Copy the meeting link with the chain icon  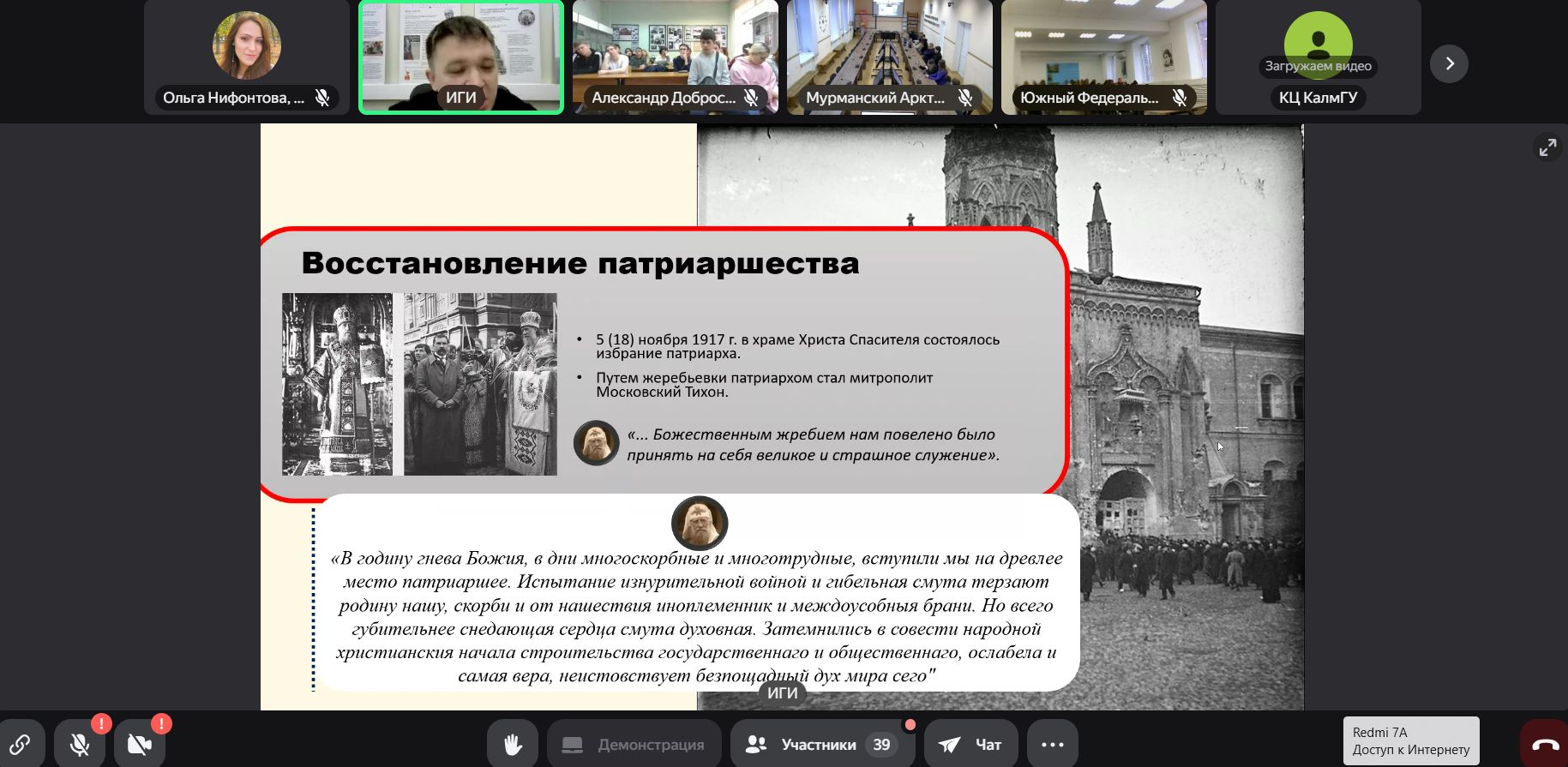pos(21,744)
